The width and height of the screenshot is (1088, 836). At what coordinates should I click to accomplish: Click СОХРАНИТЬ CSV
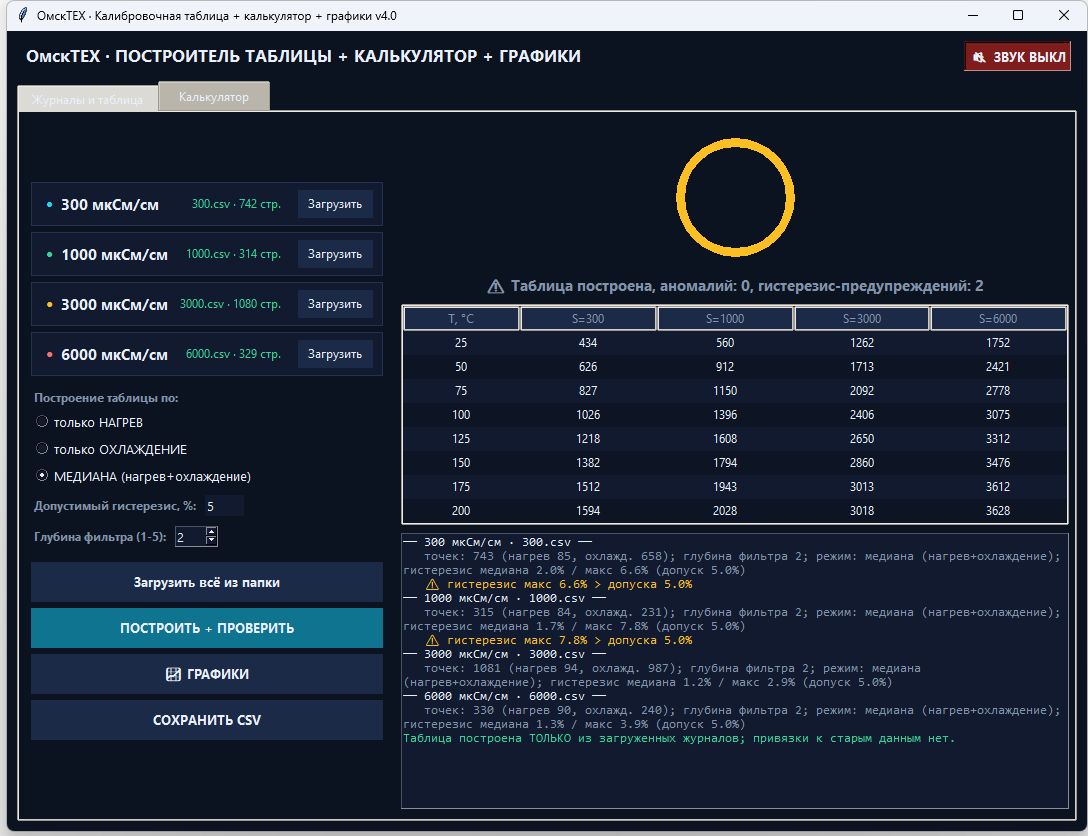point(207,719)
